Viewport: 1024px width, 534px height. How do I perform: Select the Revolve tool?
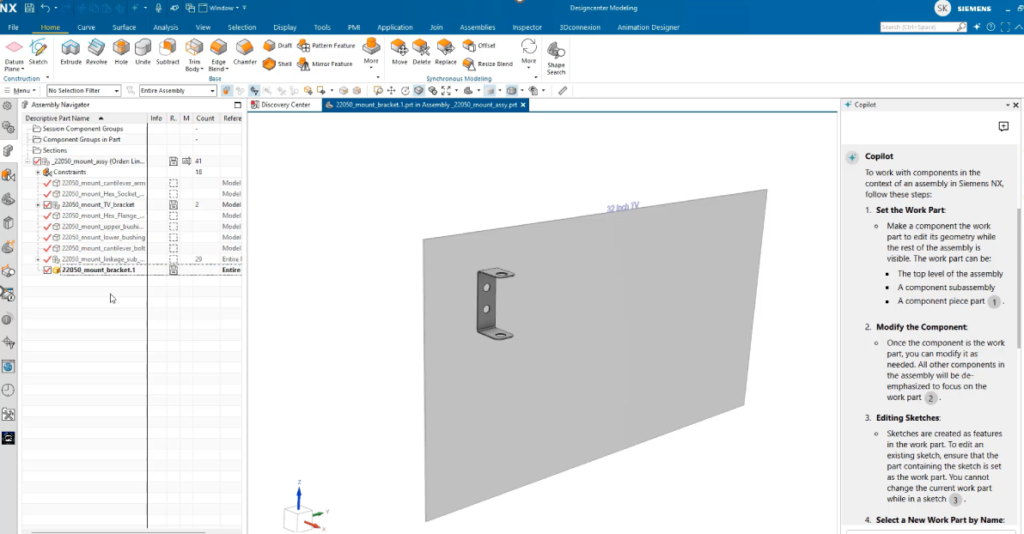point(96,52)
